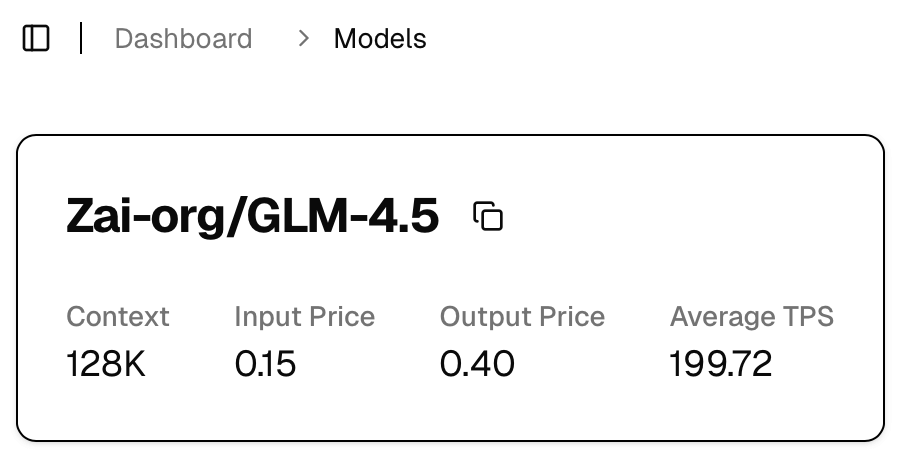918x474 pixels.
Task: Toggle the sidebar panel icon
Action: click(x=36, y=39)
